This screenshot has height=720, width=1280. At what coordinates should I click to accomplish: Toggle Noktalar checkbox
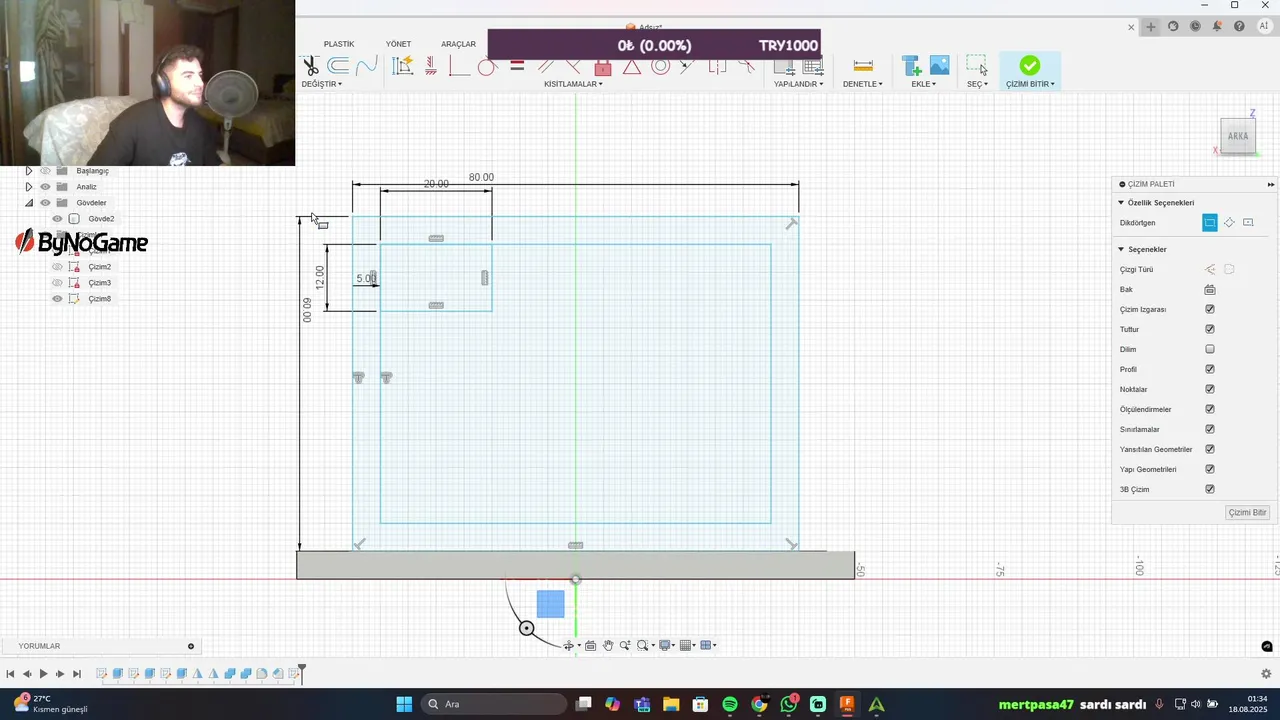pyautogui.click(x=1210, y=389)
